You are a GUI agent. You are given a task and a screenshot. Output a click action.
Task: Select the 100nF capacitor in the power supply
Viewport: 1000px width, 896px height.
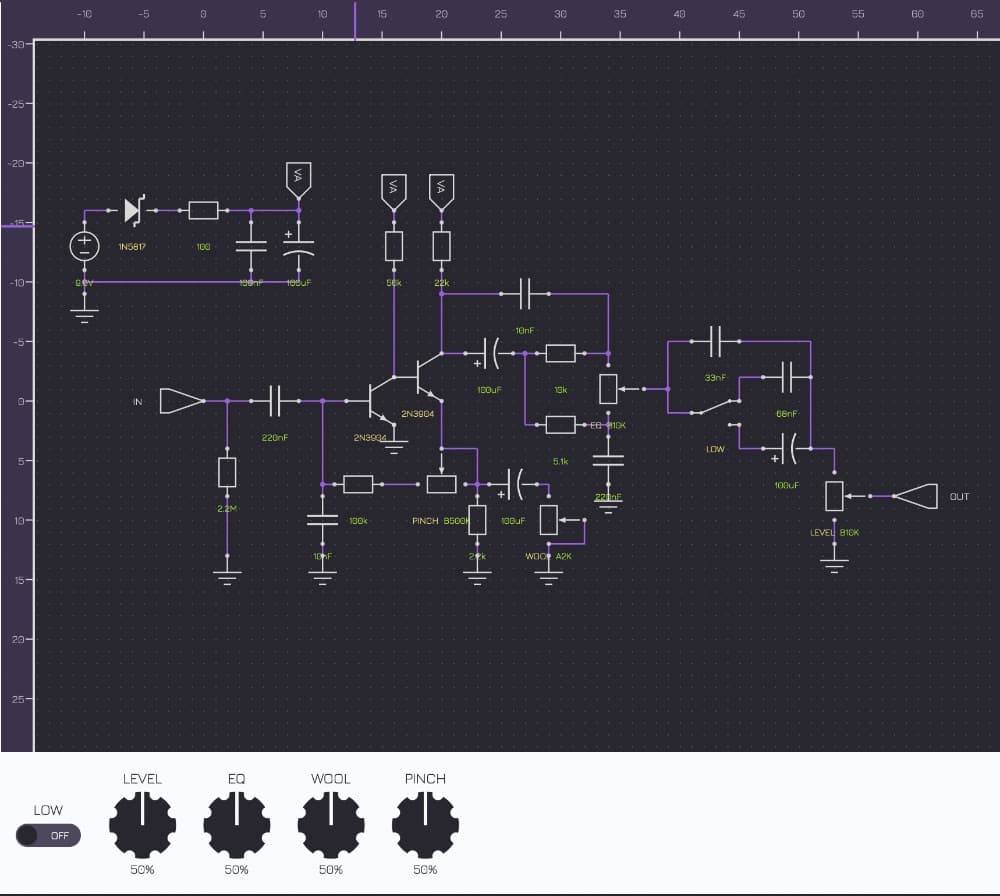[251, 246]
